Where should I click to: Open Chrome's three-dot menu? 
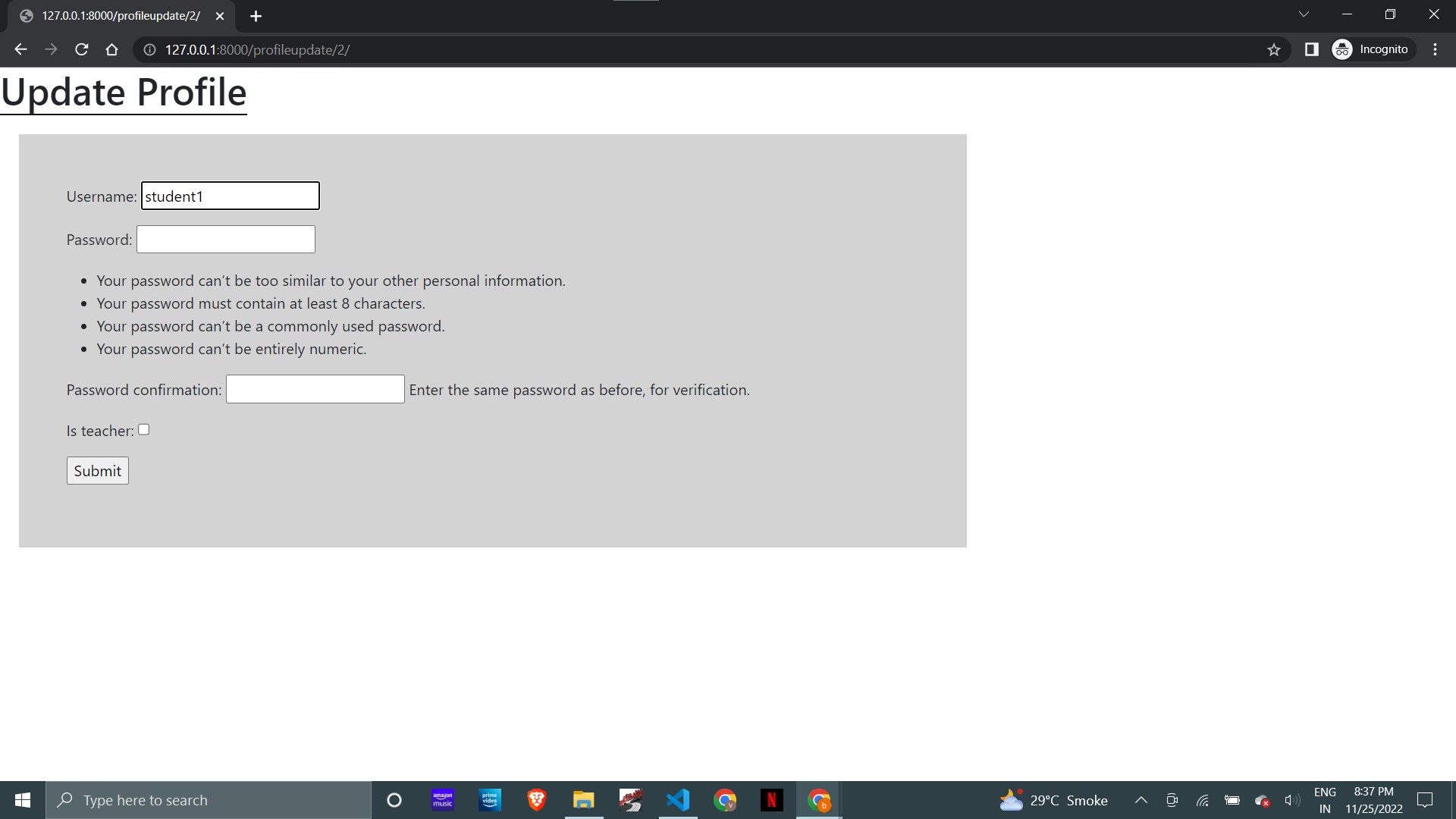[1435, 49]
